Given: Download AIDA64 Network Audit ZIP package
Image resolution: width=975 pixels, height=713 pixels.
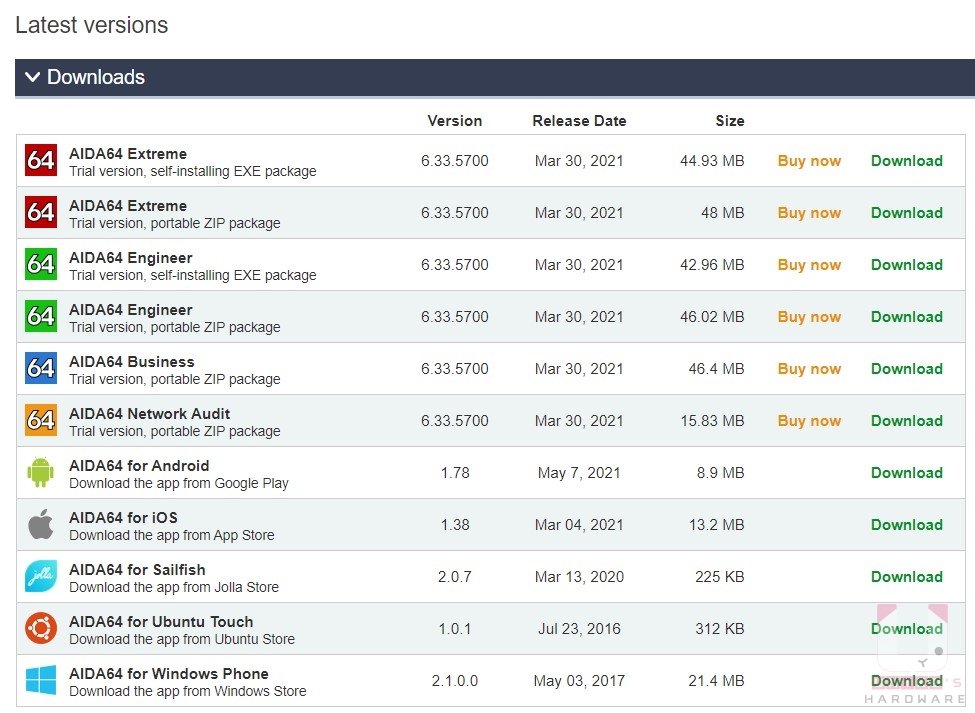Looking at the screenshot, I should pos(907,421).
